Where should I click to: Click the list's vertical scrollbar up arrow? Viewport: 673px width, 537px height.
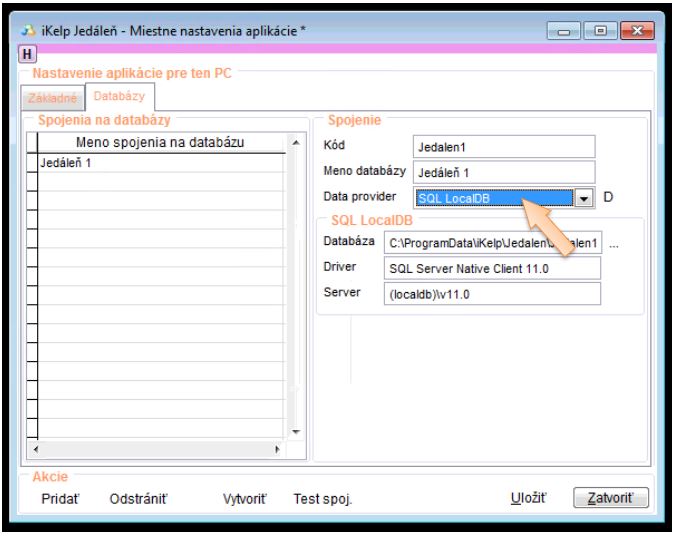click(294, 143)
